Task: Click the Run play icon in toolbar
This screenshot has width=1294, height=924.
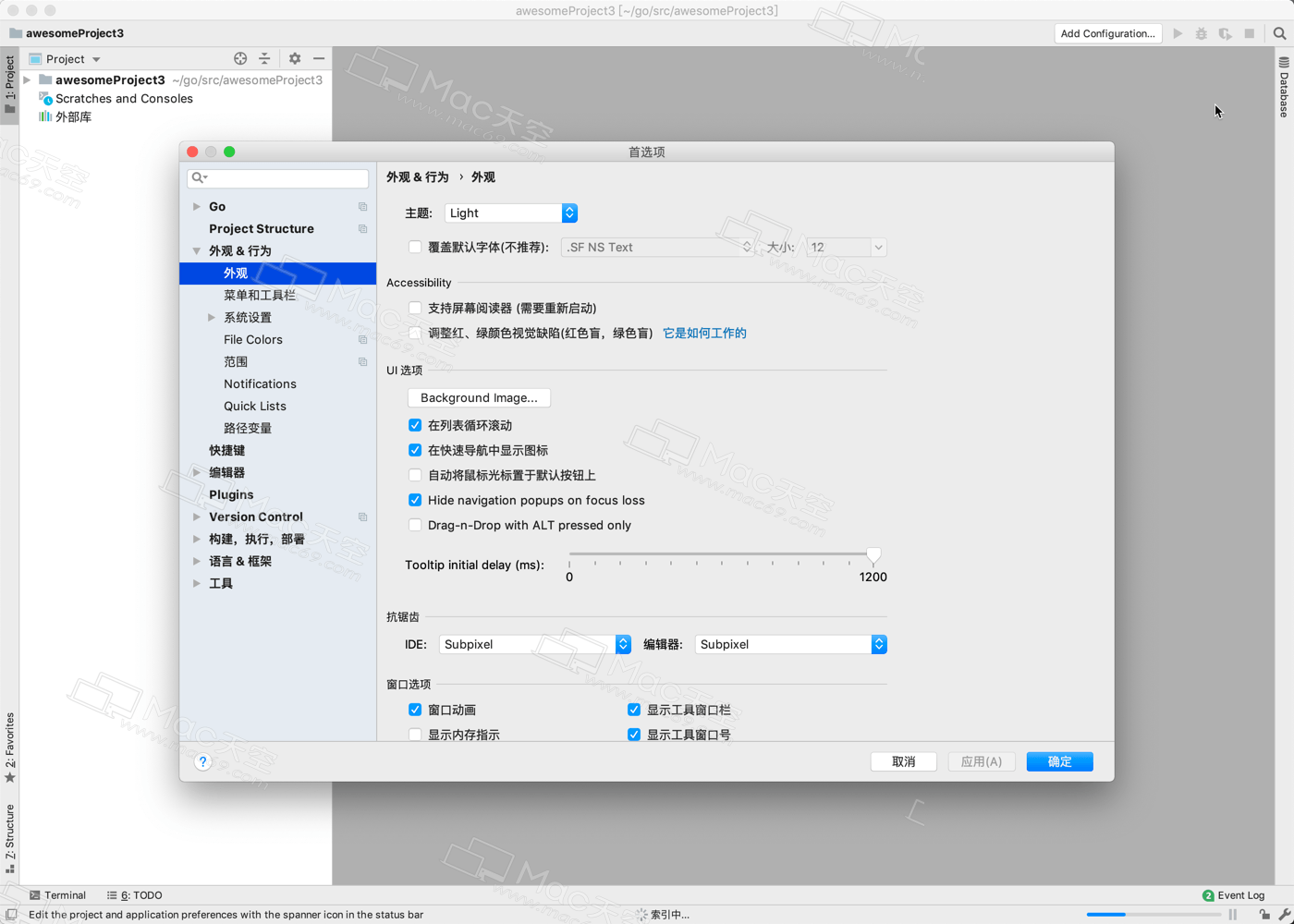Action: coord(1178,33)
